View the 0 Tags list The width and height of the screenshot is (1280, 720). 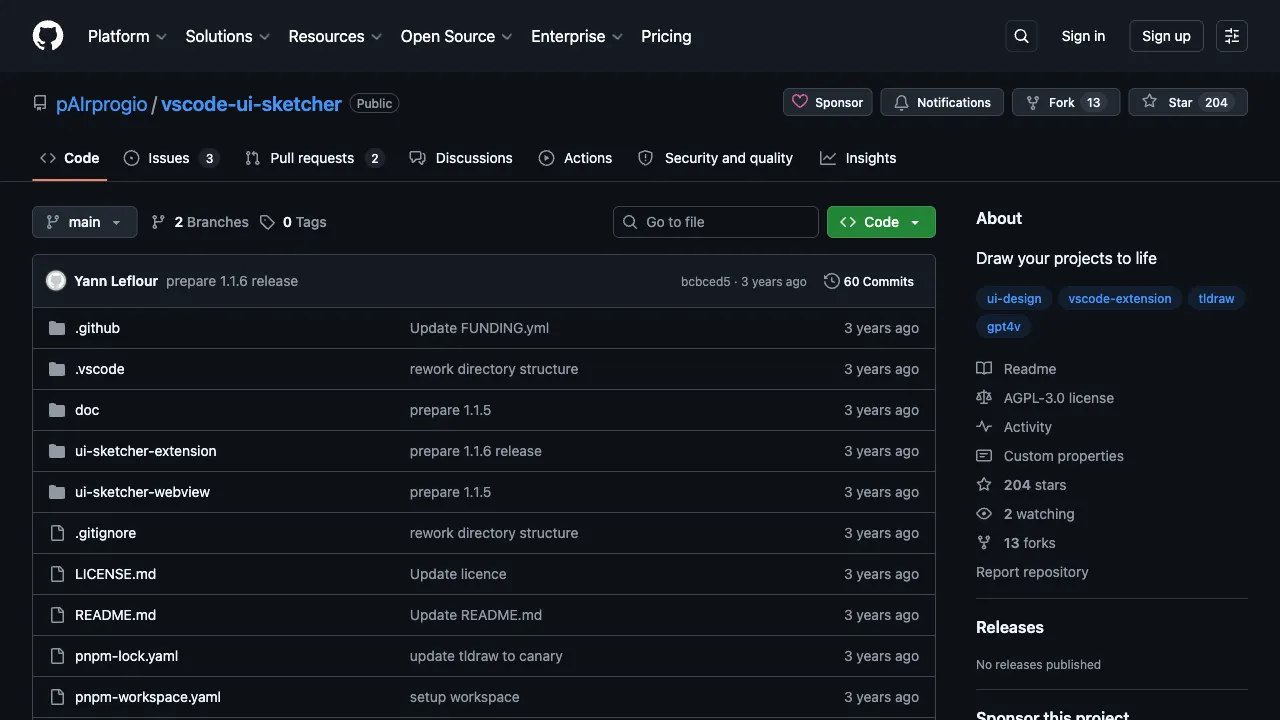coord(293,222)
